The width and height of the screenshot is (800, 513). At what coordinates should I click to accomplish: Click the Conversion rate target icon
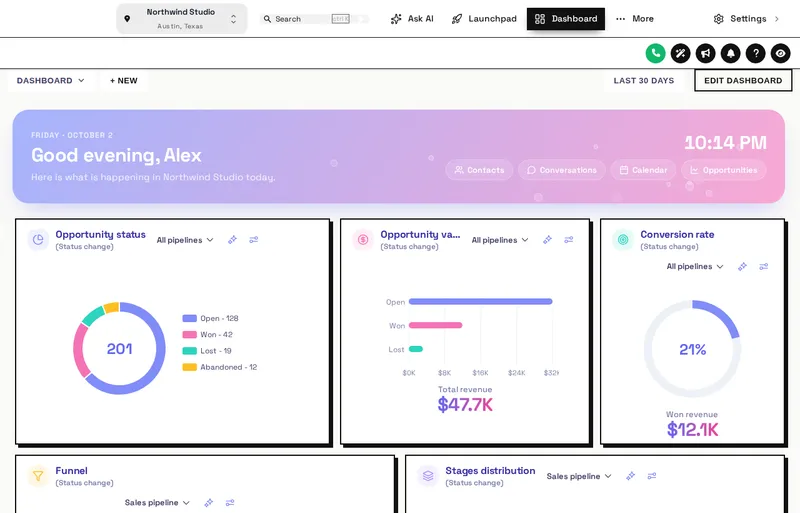tap(623, 239)
